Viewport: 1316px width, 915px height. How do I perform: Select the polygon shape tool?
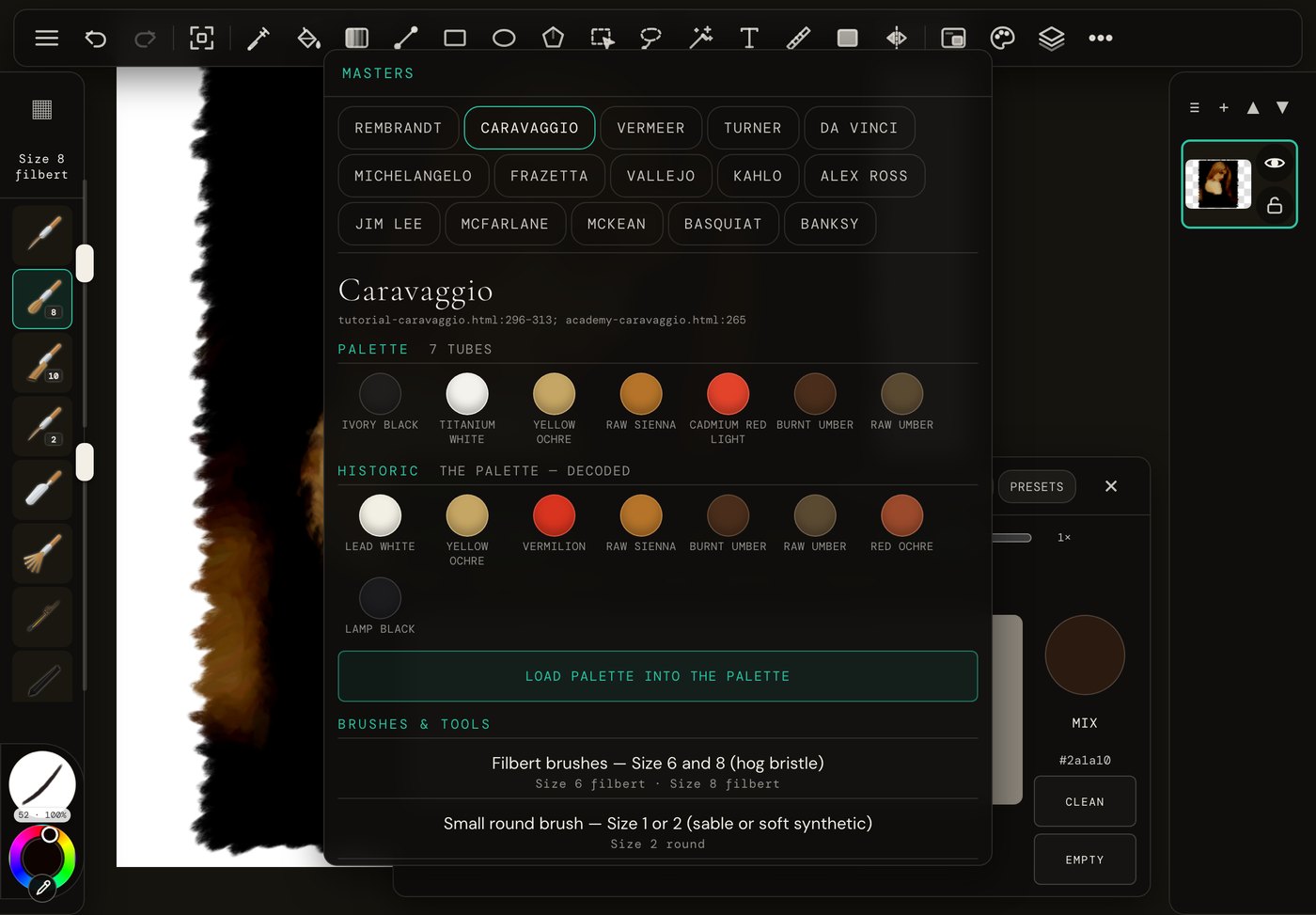tap(553, 38)
